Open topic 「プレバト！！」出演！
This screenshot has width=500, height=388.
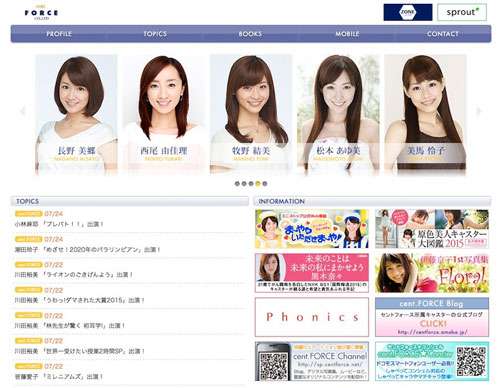tap(59, 224)
